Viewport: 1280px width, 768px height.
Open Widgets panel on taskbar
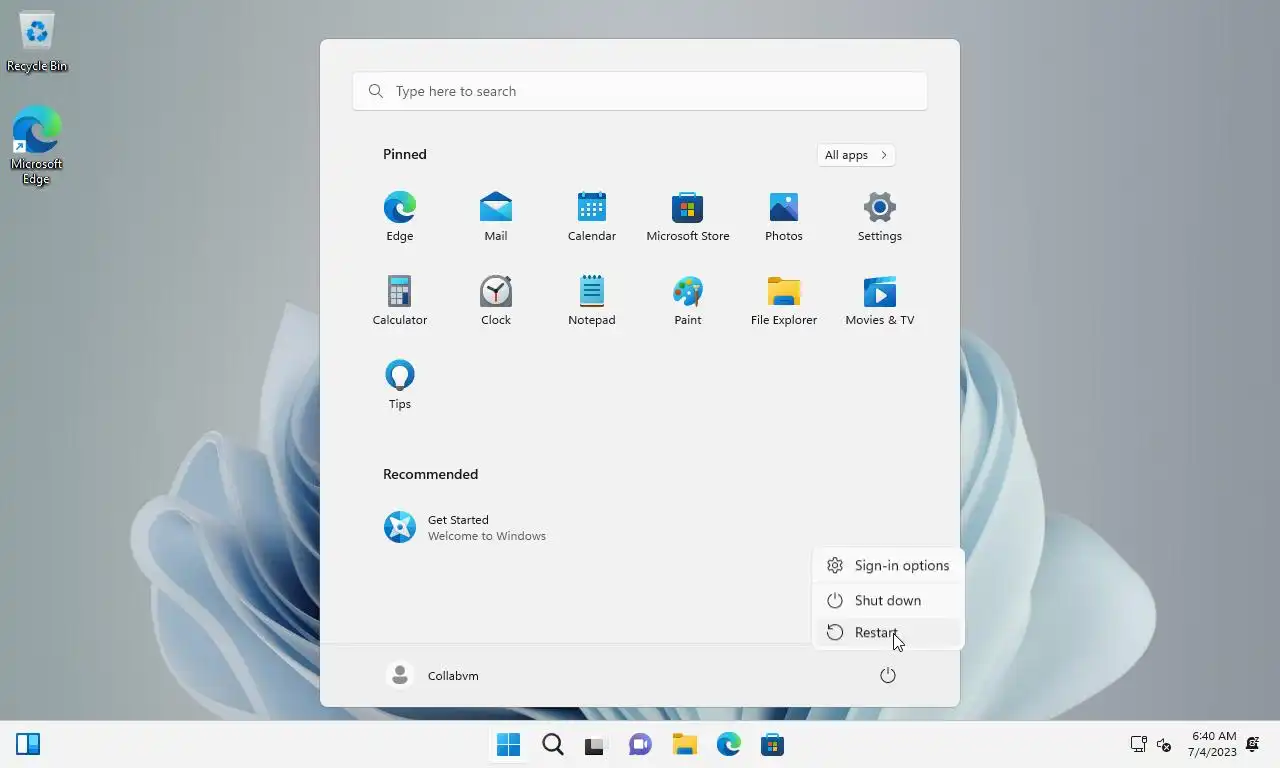[28, 745]
